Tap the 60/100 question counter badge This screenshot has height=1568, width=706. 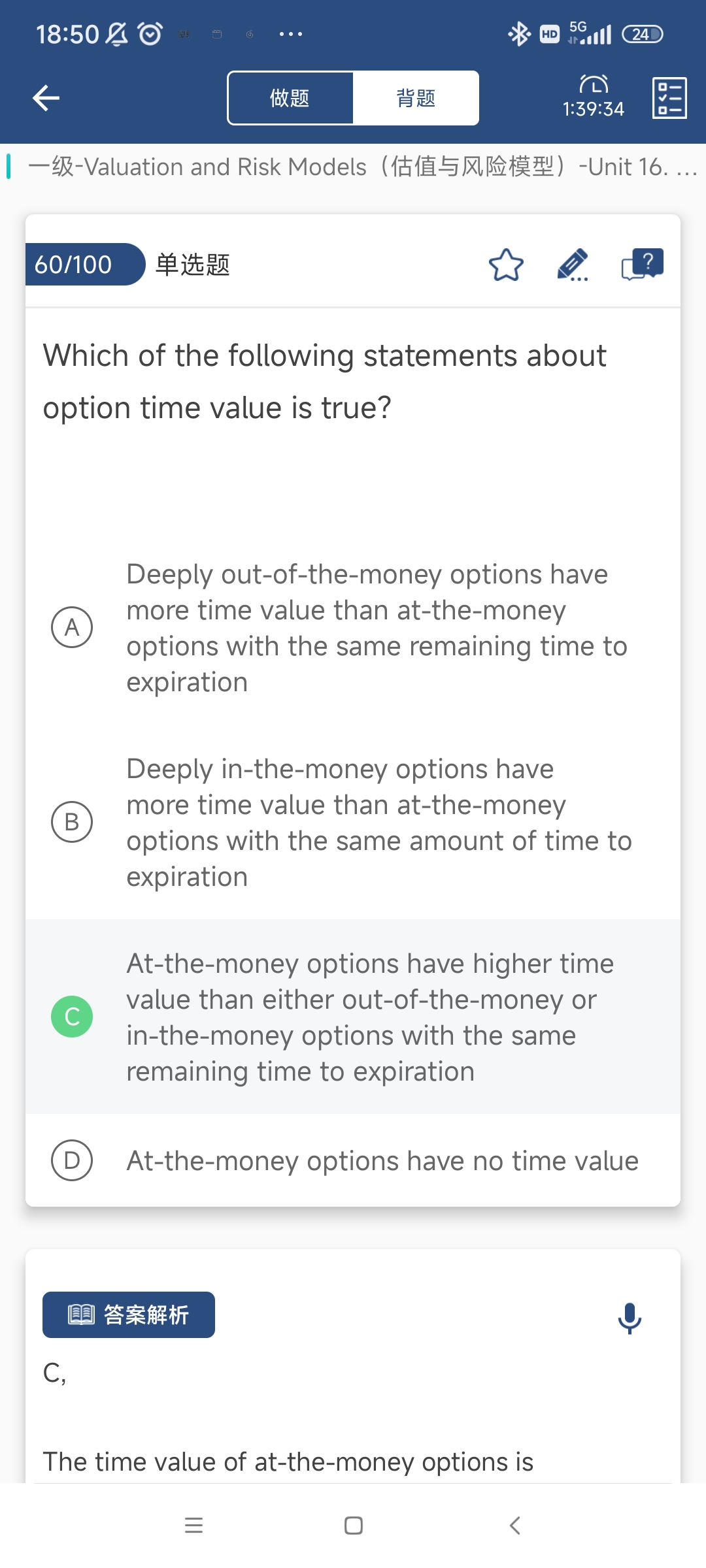78,265
